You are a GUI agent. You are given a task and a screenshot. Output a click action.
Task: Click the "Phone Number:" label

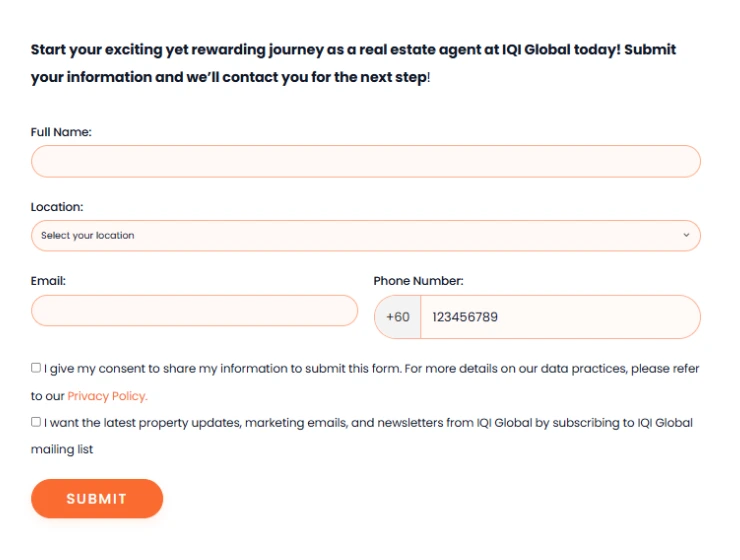418,281
